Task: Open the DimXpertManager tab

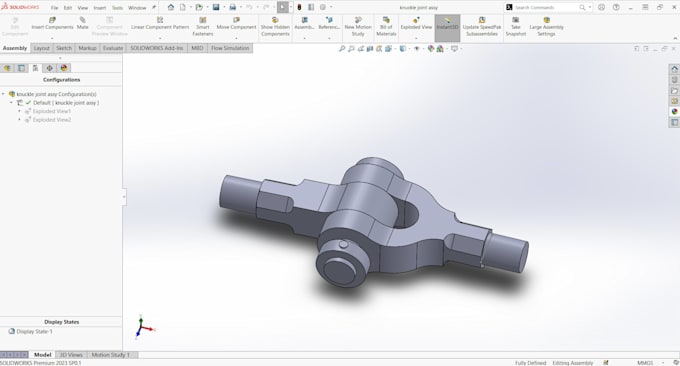Action: (49, 68)
